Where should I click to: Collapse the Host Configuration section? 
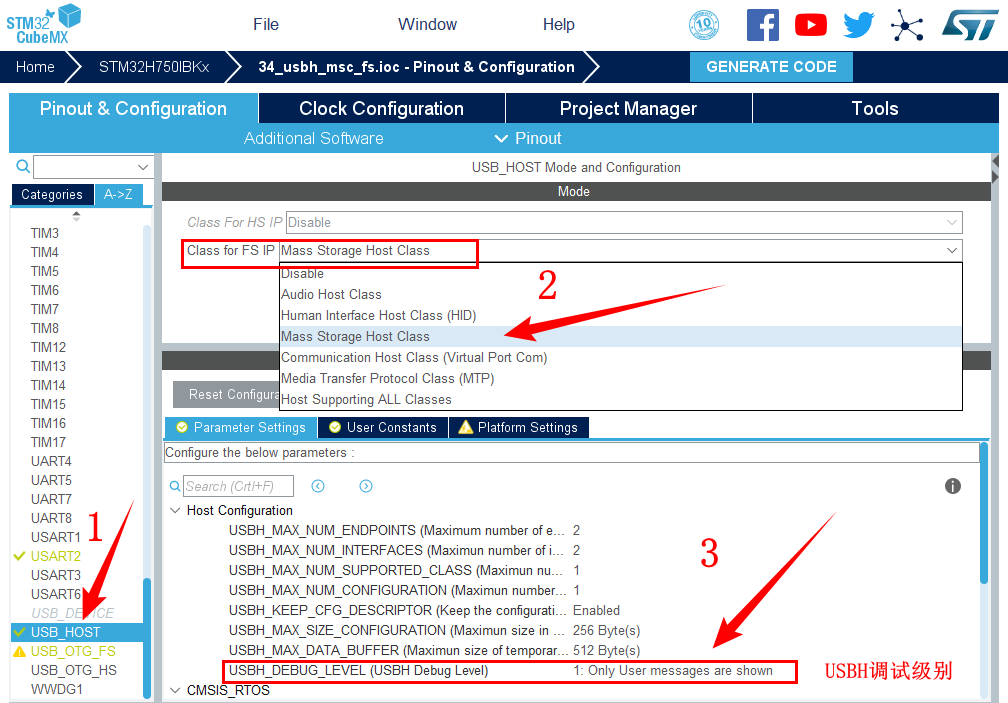tap(176, 511)
